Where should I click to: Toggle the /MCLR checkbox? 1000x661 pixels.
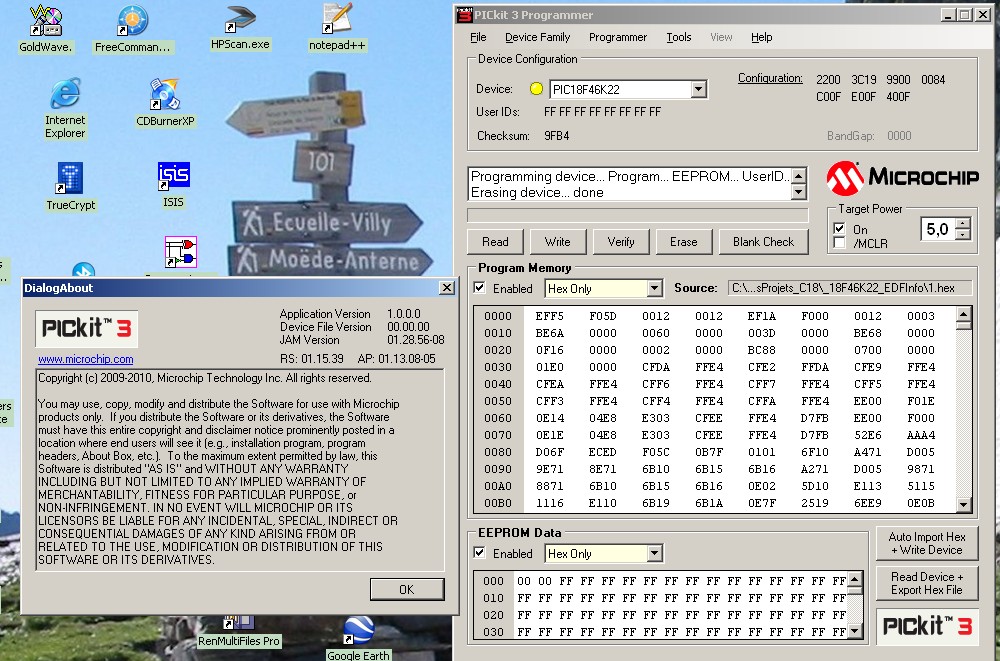point(839,242)
